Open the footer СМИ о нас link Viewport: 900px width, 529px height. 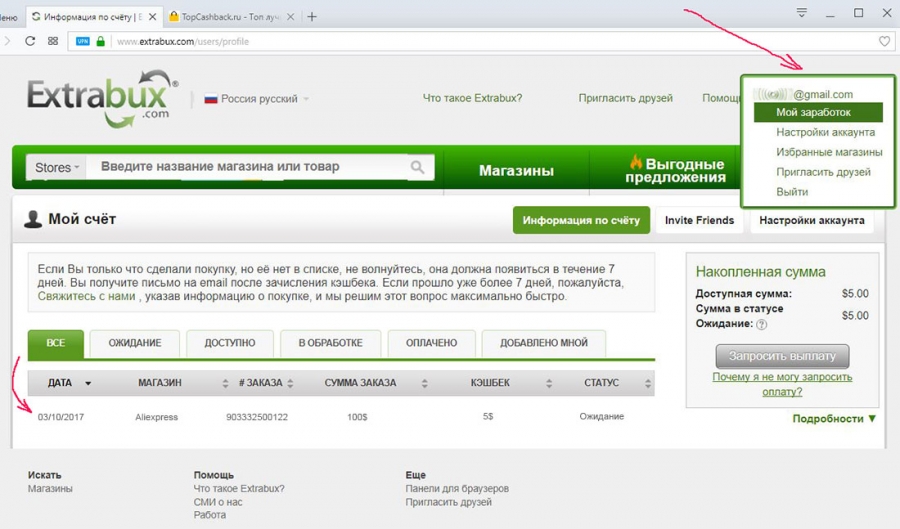coord(218,502)
